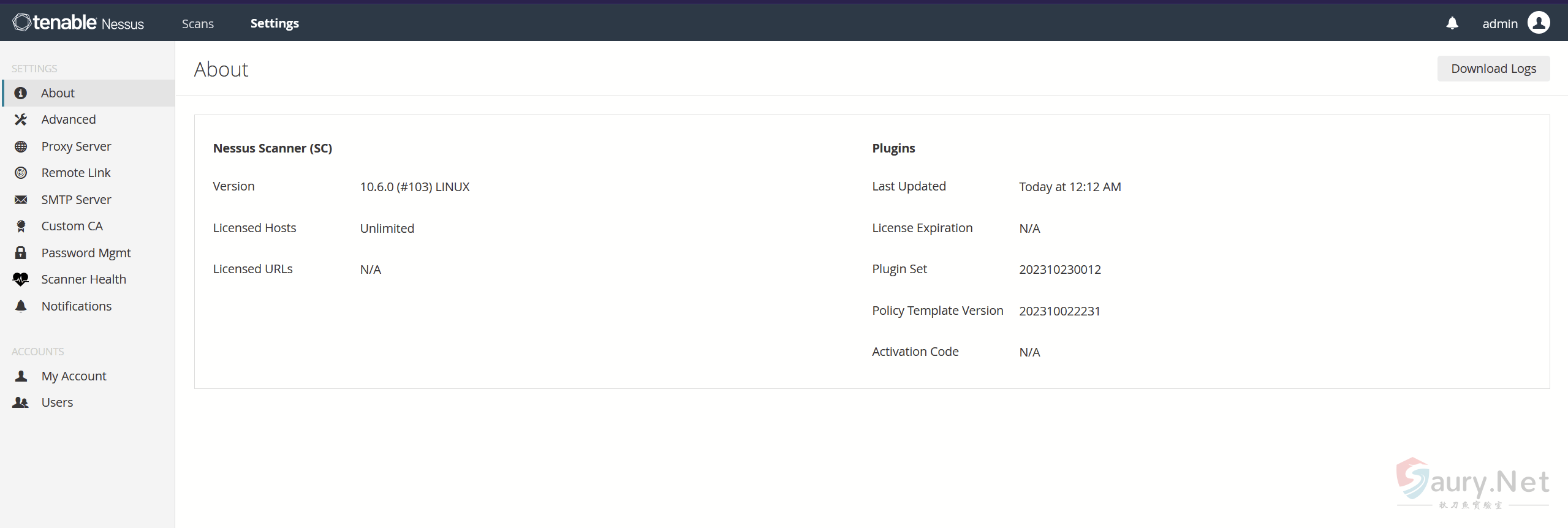Click the Remote Link icon
The width and height of the screenshot is (1568, 528).
[x=21, y=173]
